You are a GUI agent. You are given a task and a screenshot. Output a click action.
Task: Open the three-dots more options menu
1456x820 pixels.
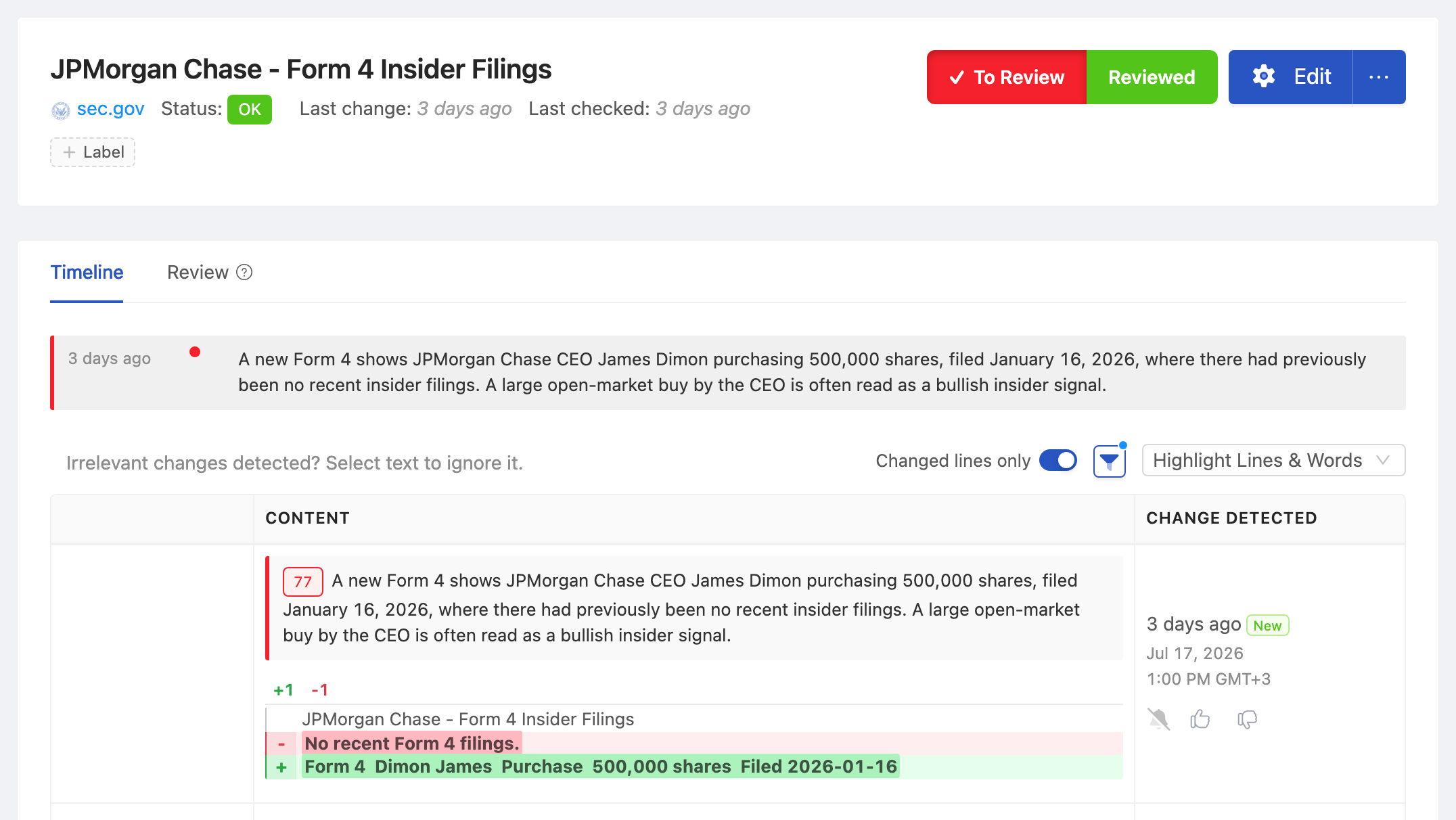[x=1379, y=77]
